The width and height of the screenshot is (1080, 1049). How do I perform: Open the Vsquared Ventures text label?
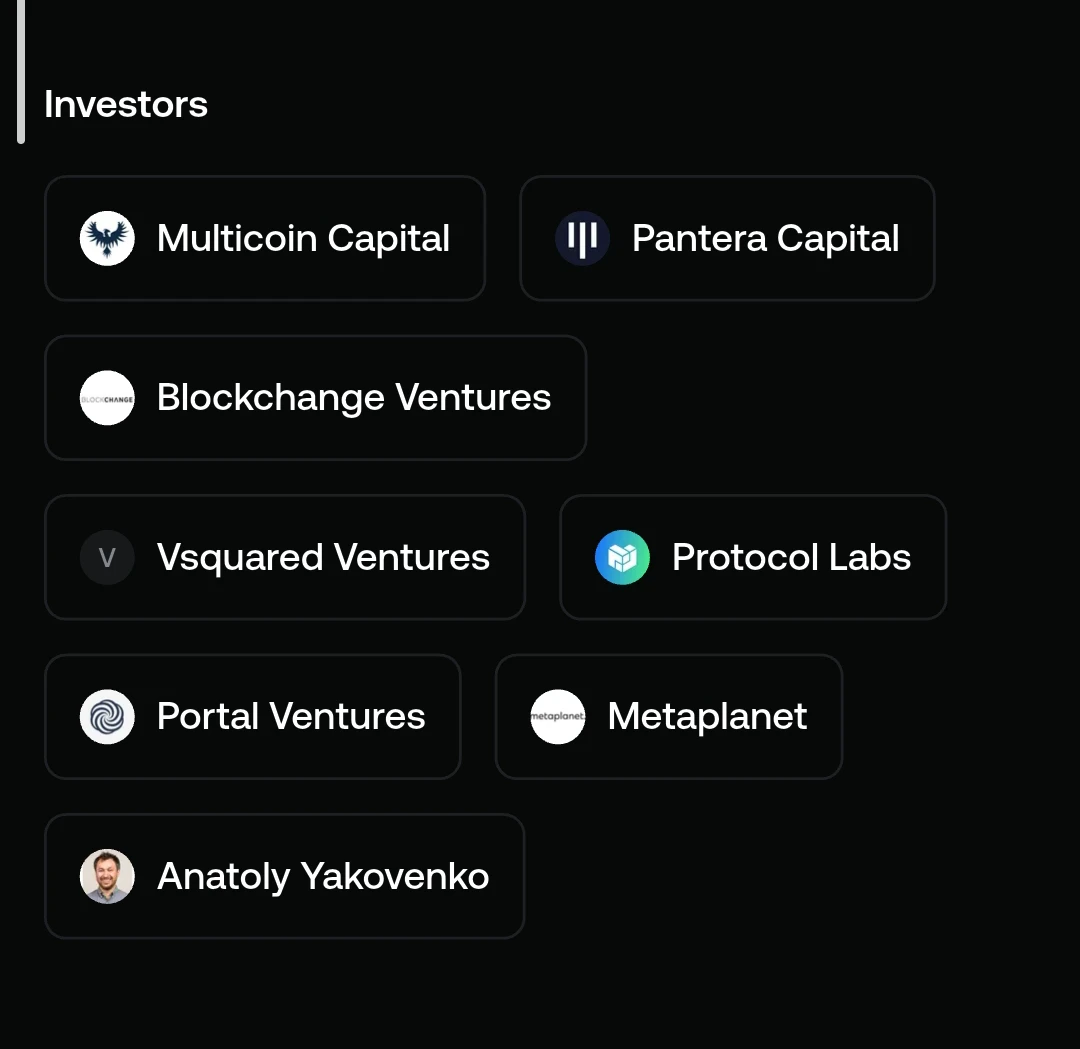pyautogui.click(x=323, y=558)
